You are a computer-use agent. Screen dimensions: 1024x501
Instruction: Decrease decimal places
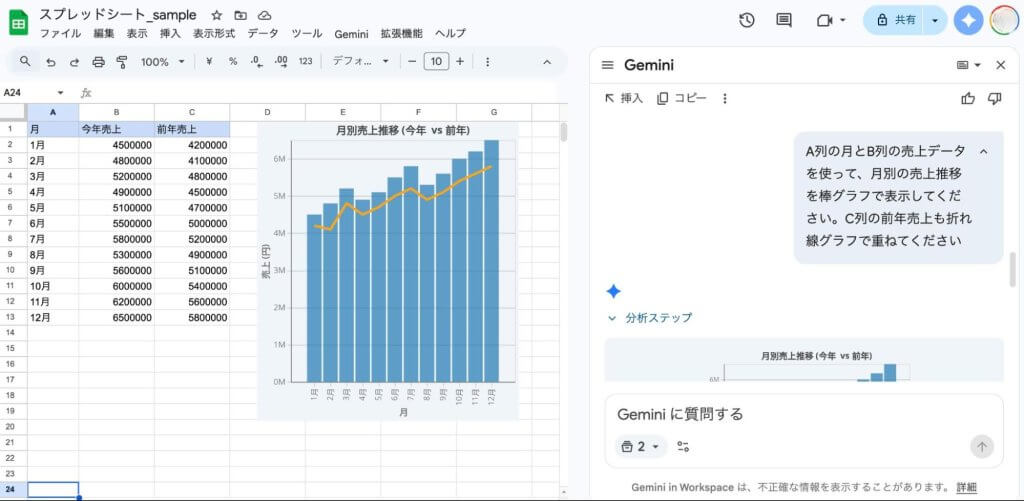coord(257,61)
